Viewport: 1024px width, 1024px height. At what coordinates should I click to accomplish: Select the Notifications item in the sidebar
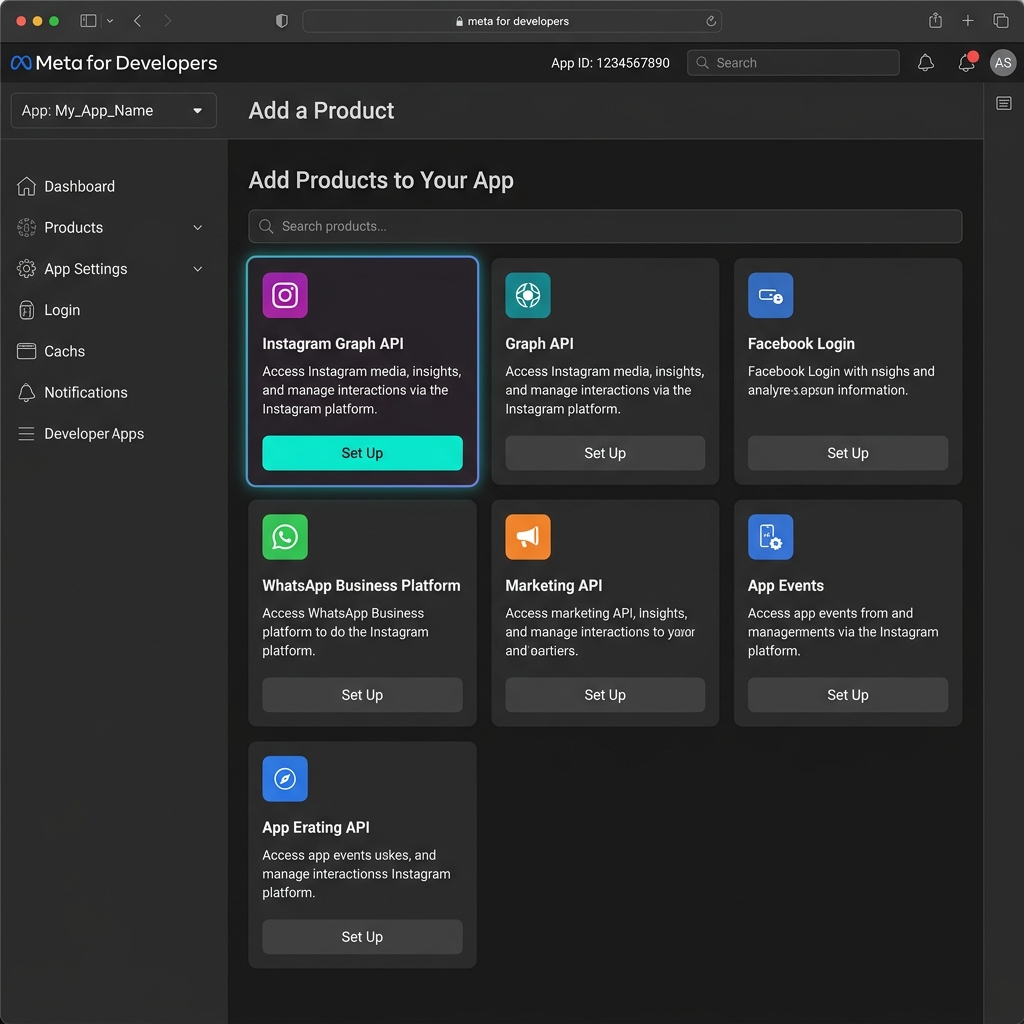85,392
